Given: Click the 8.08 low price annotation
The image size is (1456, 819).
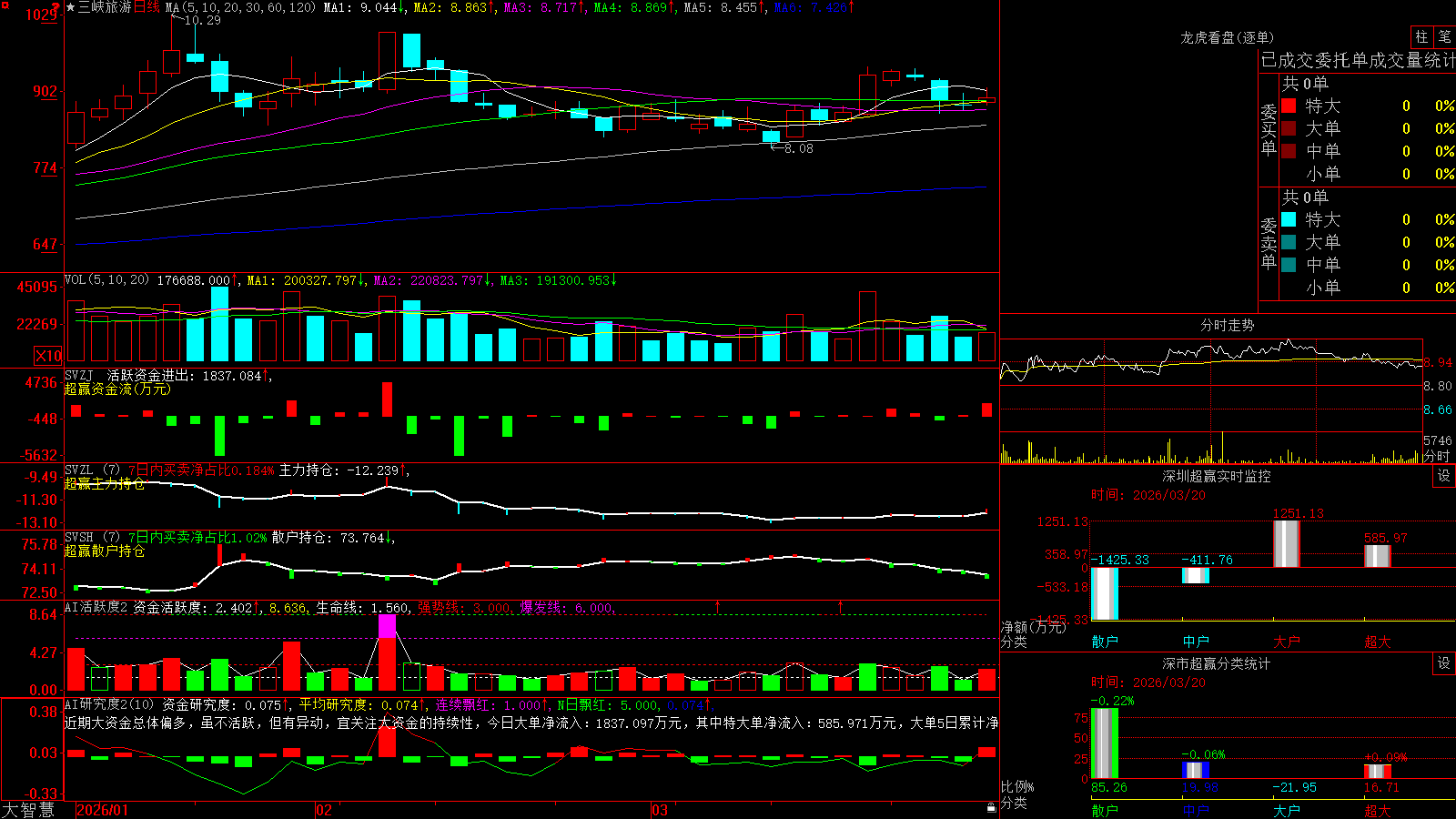Looking at the screenshot, I should (x=798, y=148).
